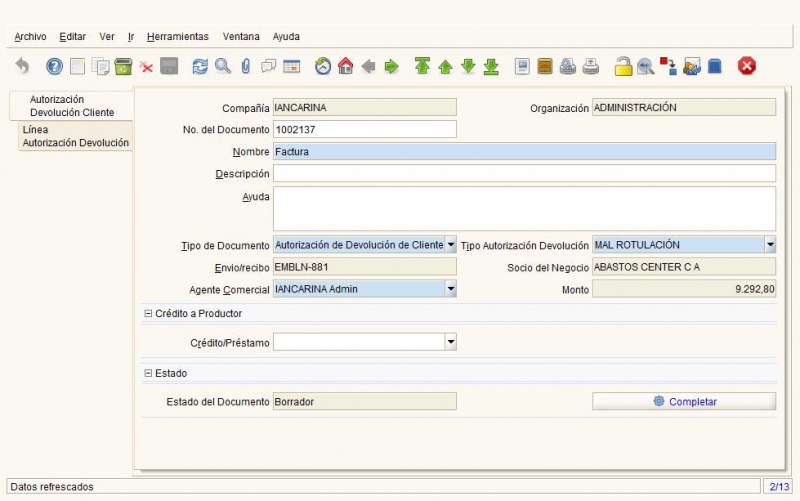Click the Nombre field containing Factura

tap(524, 152)
